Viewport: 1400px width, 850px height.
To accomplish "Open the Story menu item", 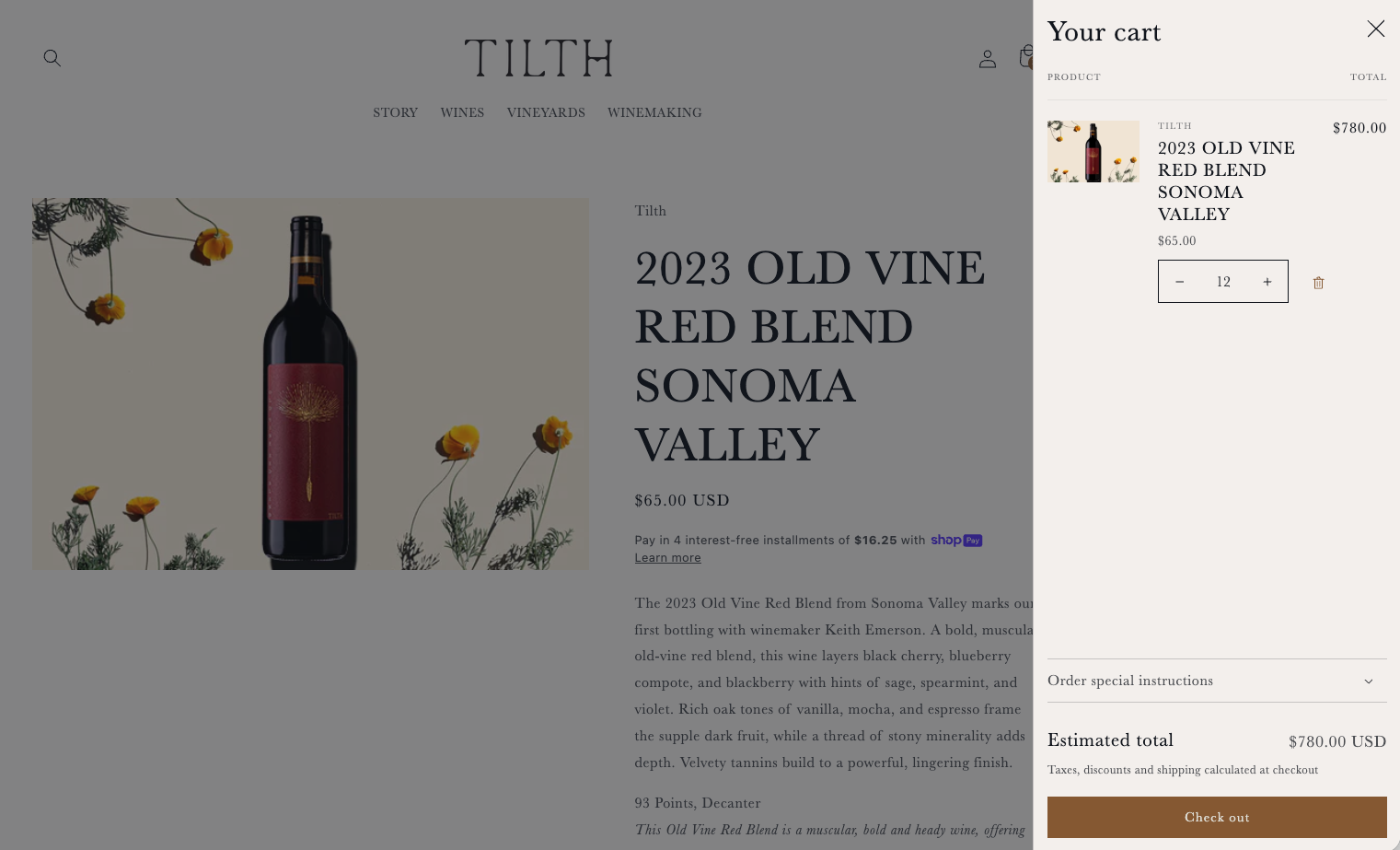I will click(x=395, y=112).
